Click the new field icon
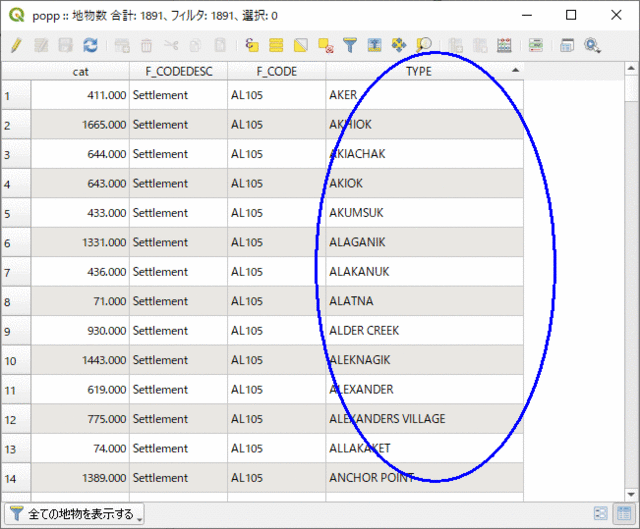640x529 pixels. click(x=456, y=45)
